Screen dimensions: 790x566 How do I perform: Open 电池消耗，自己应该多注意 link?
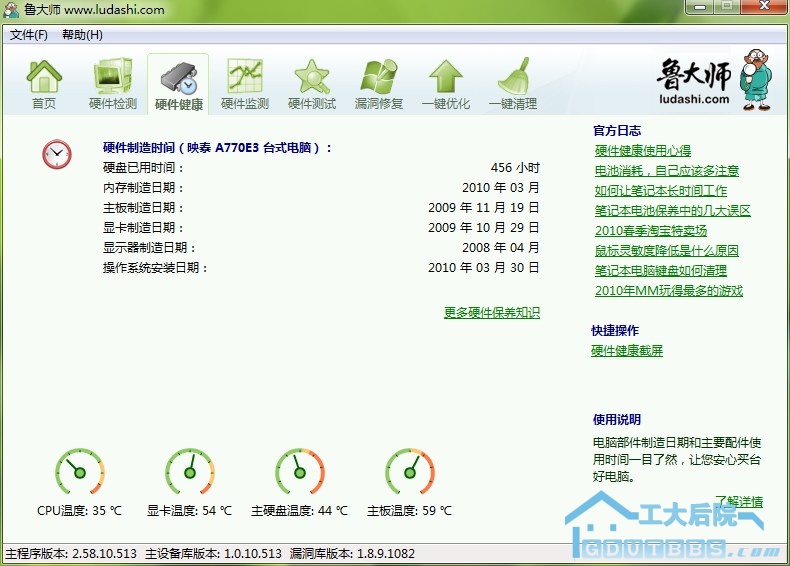coord(667,170)
